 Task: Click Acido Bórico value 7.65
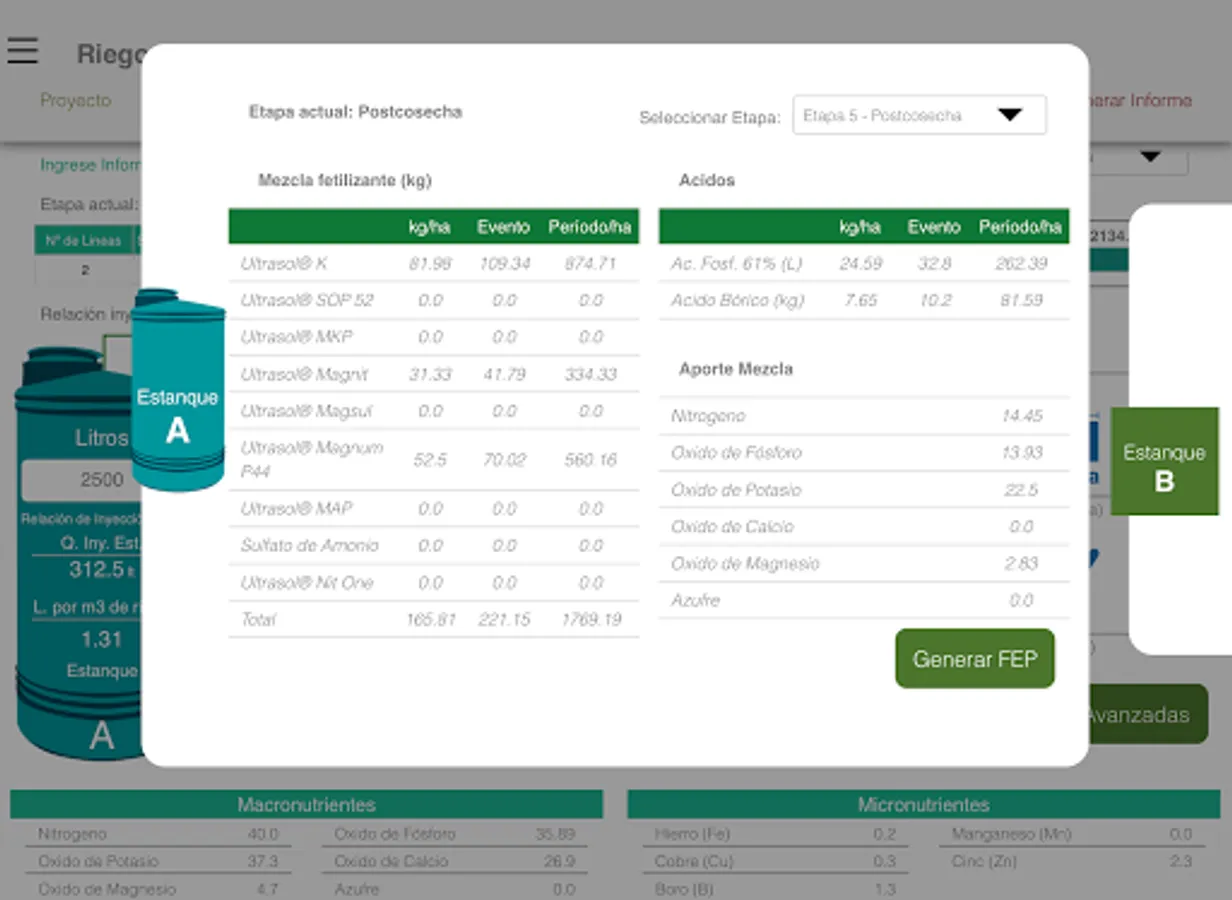click(860, 300)
